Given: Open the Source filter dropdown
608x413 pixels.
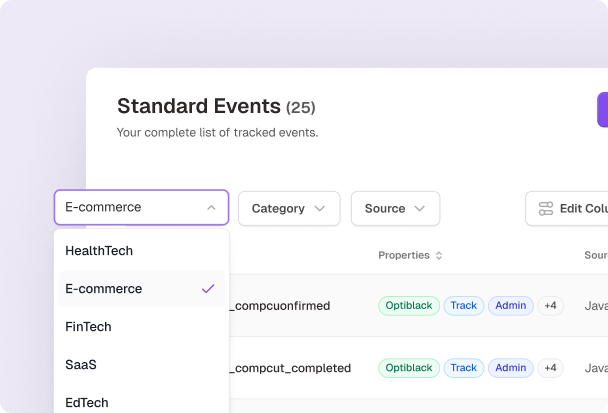Looking at the screenshot, I should click(395, 209).
